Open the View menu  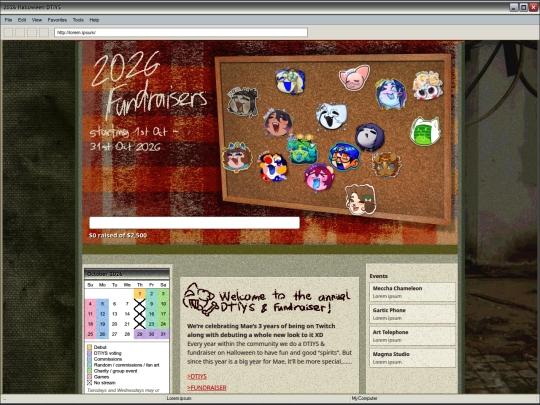[37, 20]
